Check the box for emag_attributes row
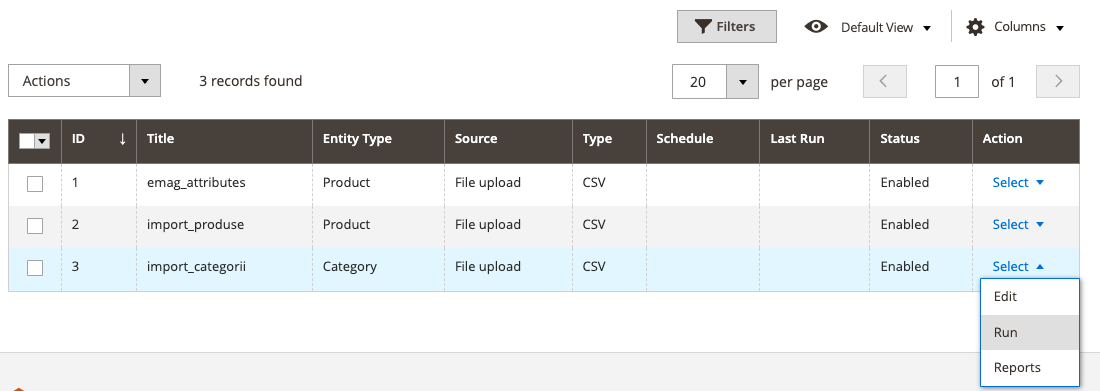Image resolution: width=1100 pixels, height=391 pixels. [34, 184]
